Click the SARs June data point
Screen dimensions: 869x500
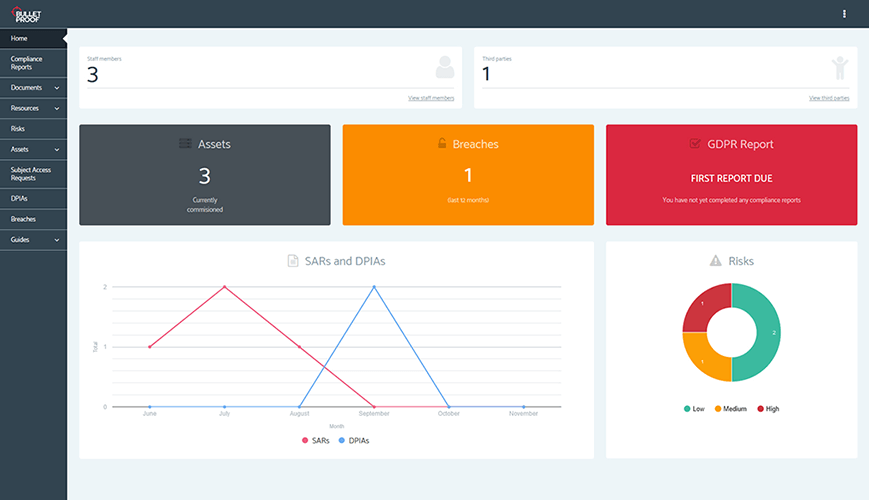[150, 347]
